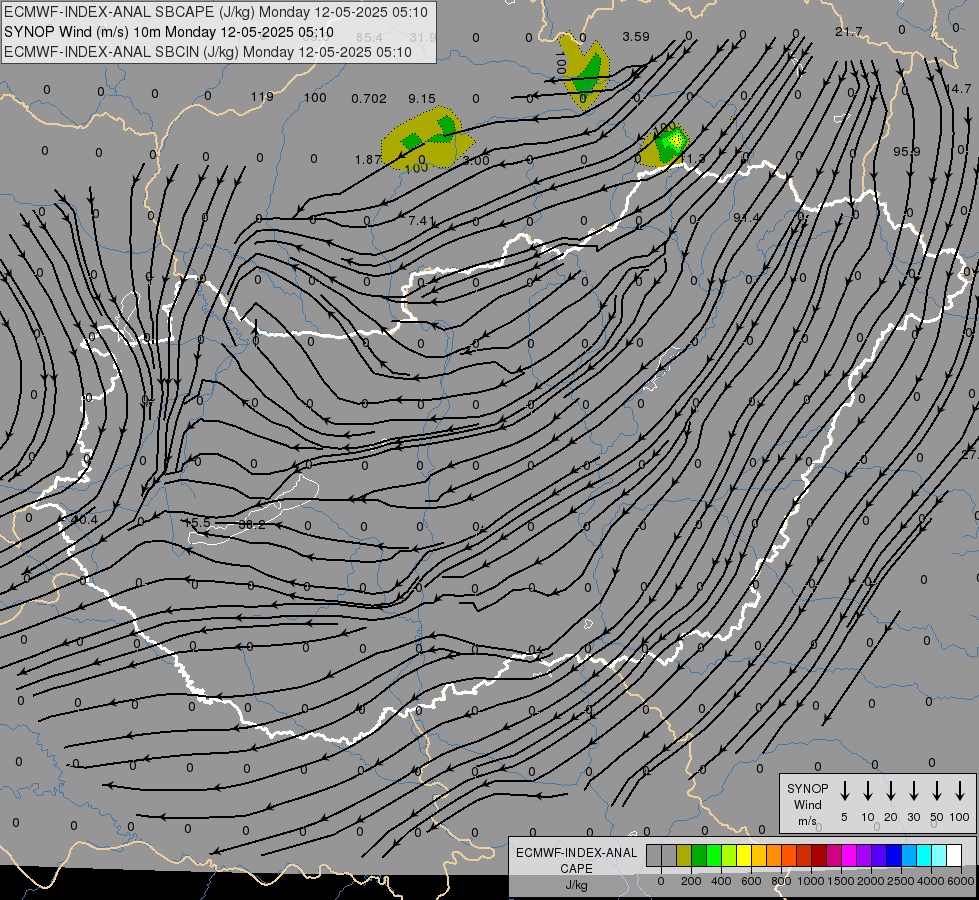Viewport: 979px width, 900px height.
Task: Pick the olive swatch on CAPE colorbar
Action: pyautogui.click(x=684, y=855)
